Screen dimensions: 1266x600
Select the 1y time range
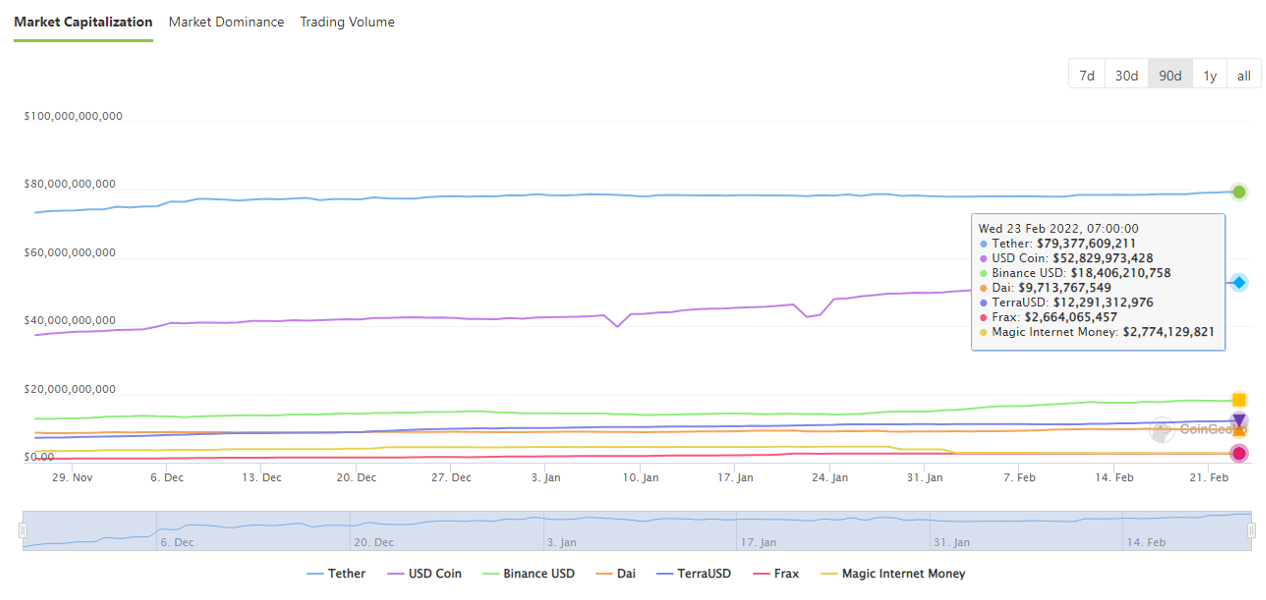tap(1209, 75)
